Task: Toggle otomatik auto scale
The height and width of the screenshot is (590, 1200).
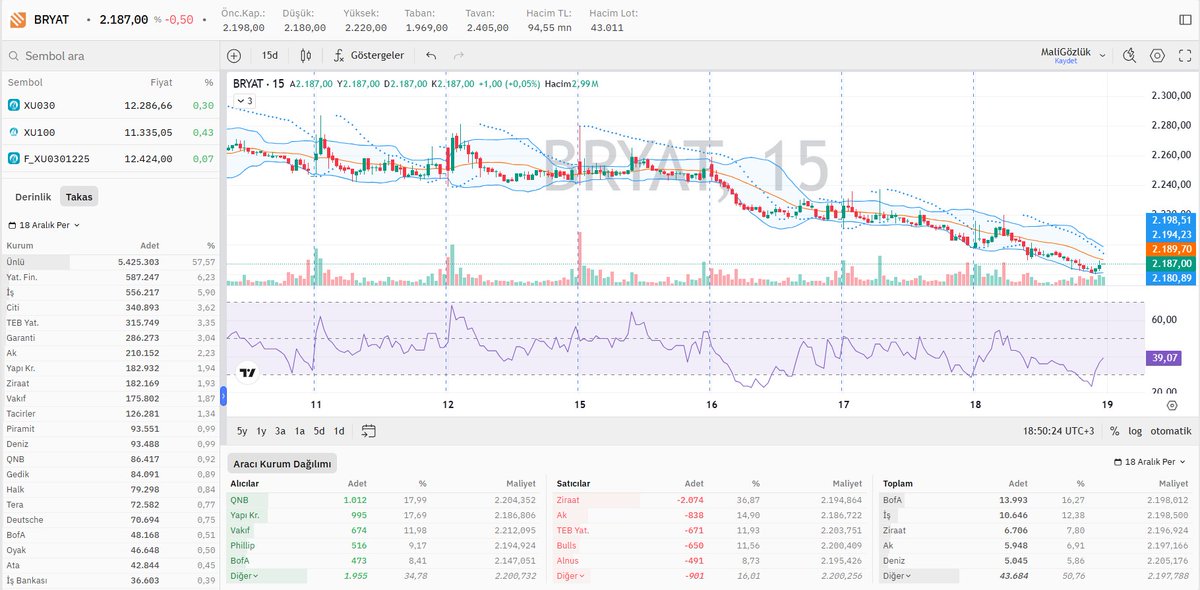Action: point(1170,431)
